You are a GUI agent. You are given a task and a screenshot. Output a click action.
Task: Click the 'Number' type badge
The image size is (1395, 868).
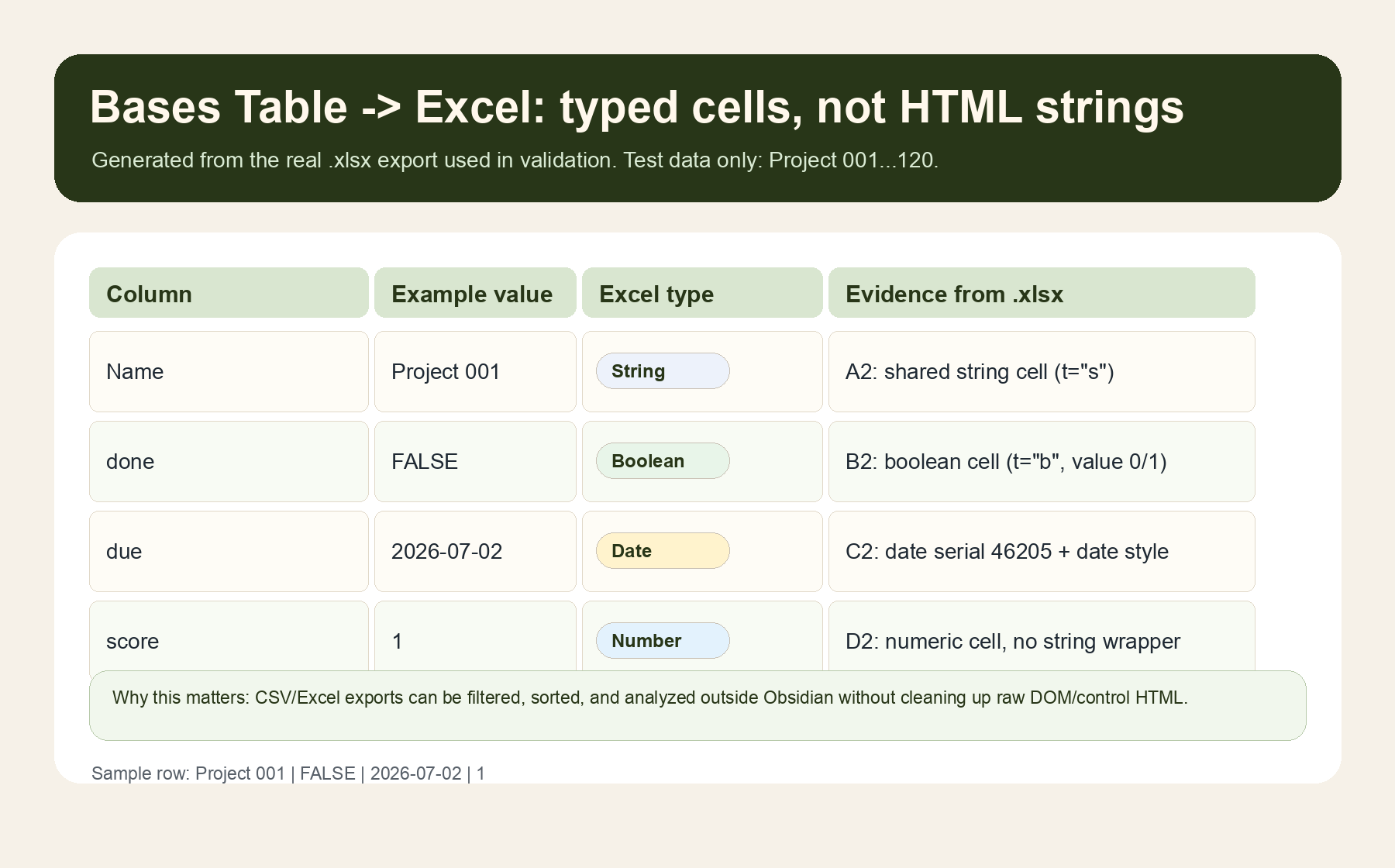coord(663,641)
